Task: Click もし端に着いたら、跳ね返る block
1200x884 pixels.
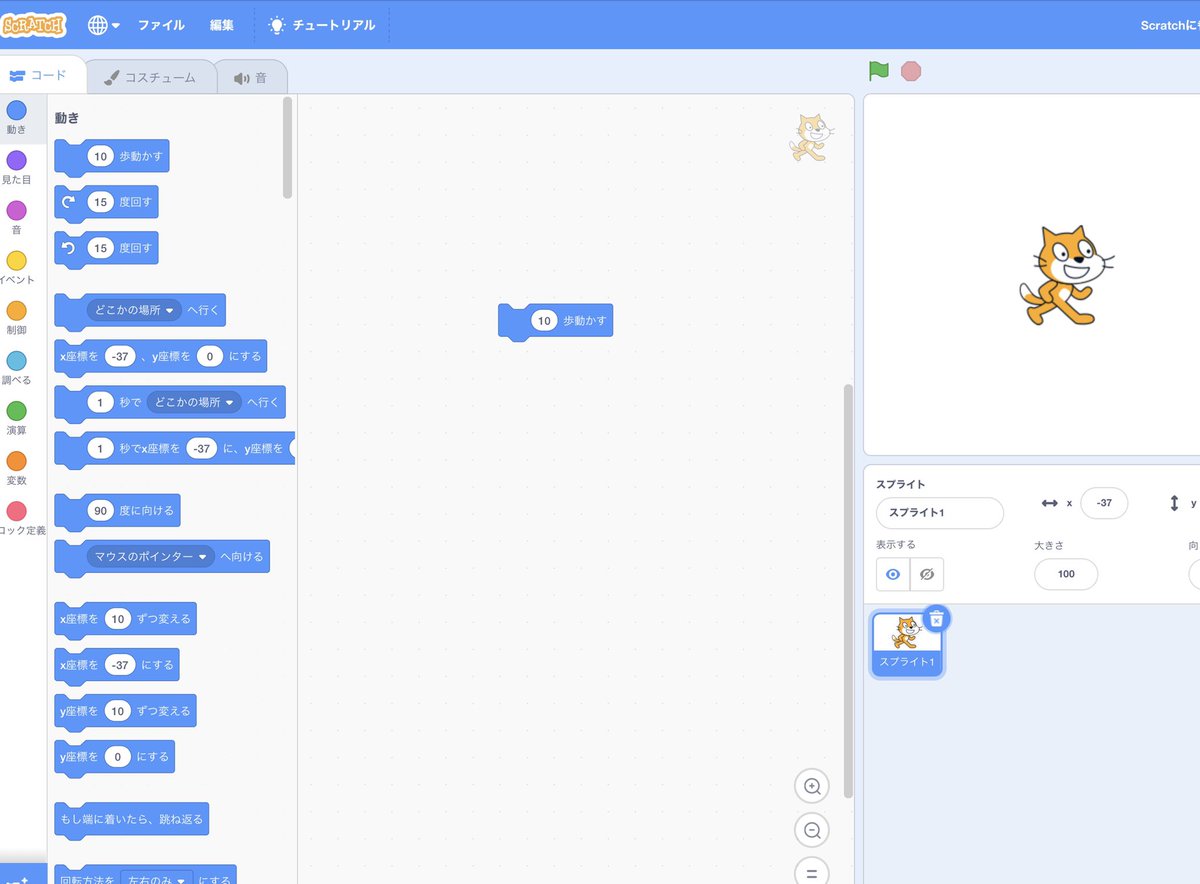Action: coord(131,820)
